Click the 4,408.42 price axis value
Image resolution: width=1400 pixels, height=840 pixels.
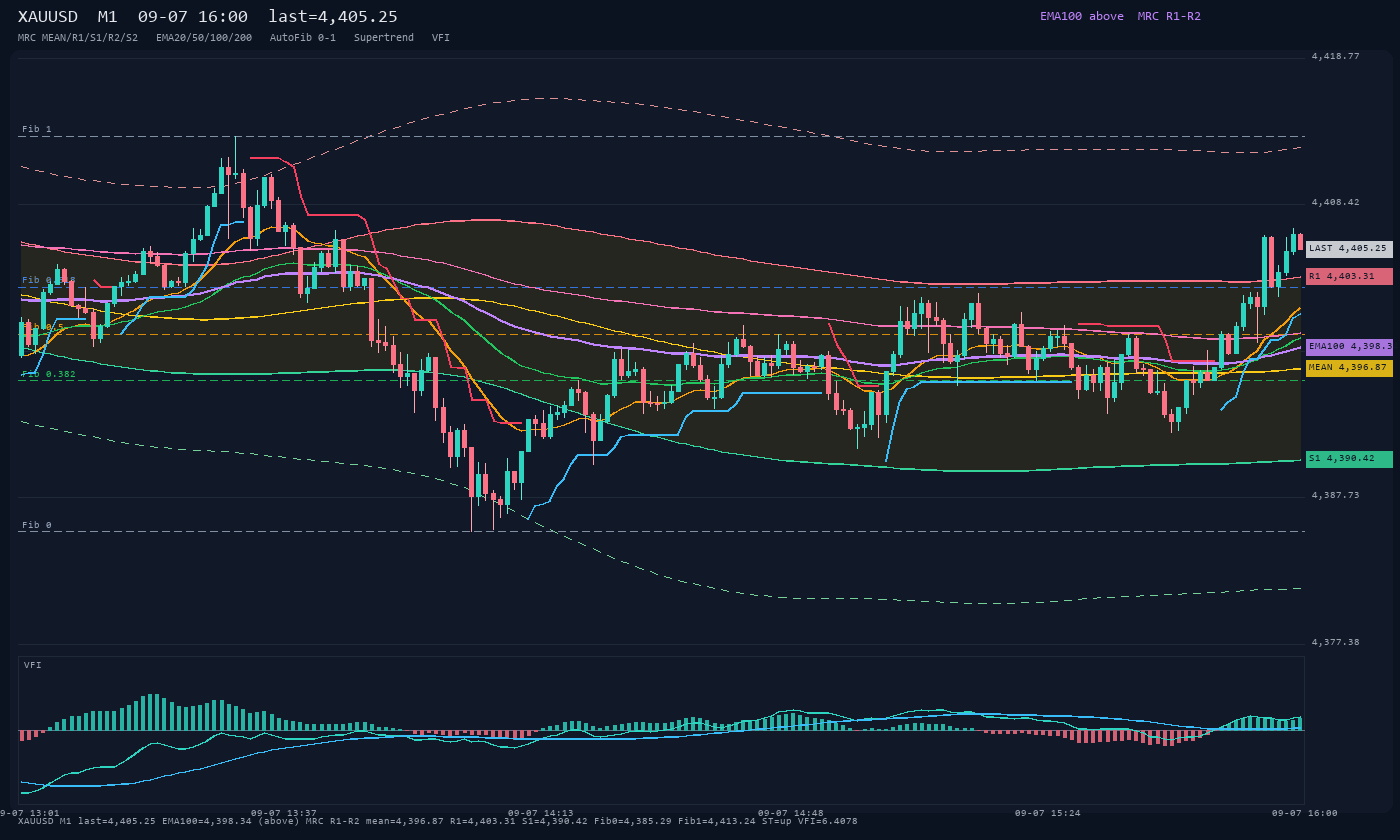pos(1336,202)
